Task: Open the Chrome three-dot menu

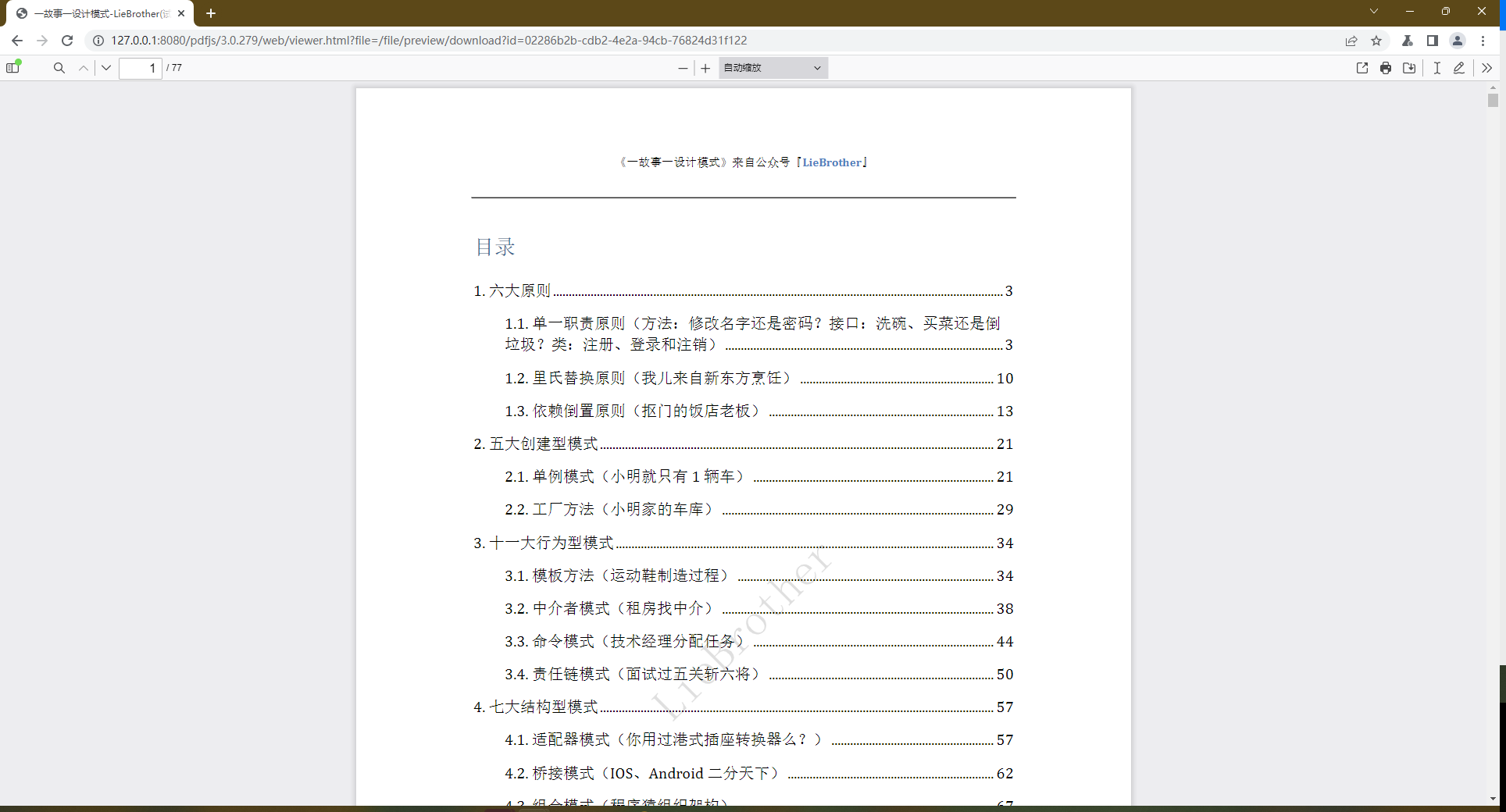Action: 1483,41
